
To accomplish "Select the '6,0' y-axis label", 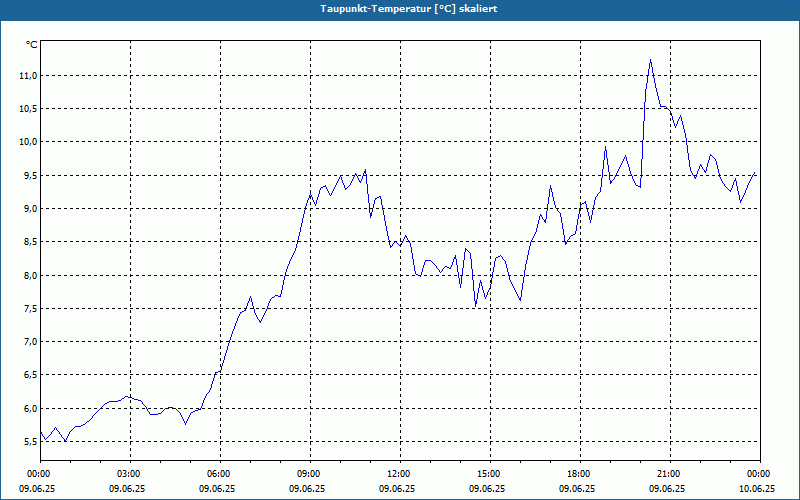I will (30, 409).
